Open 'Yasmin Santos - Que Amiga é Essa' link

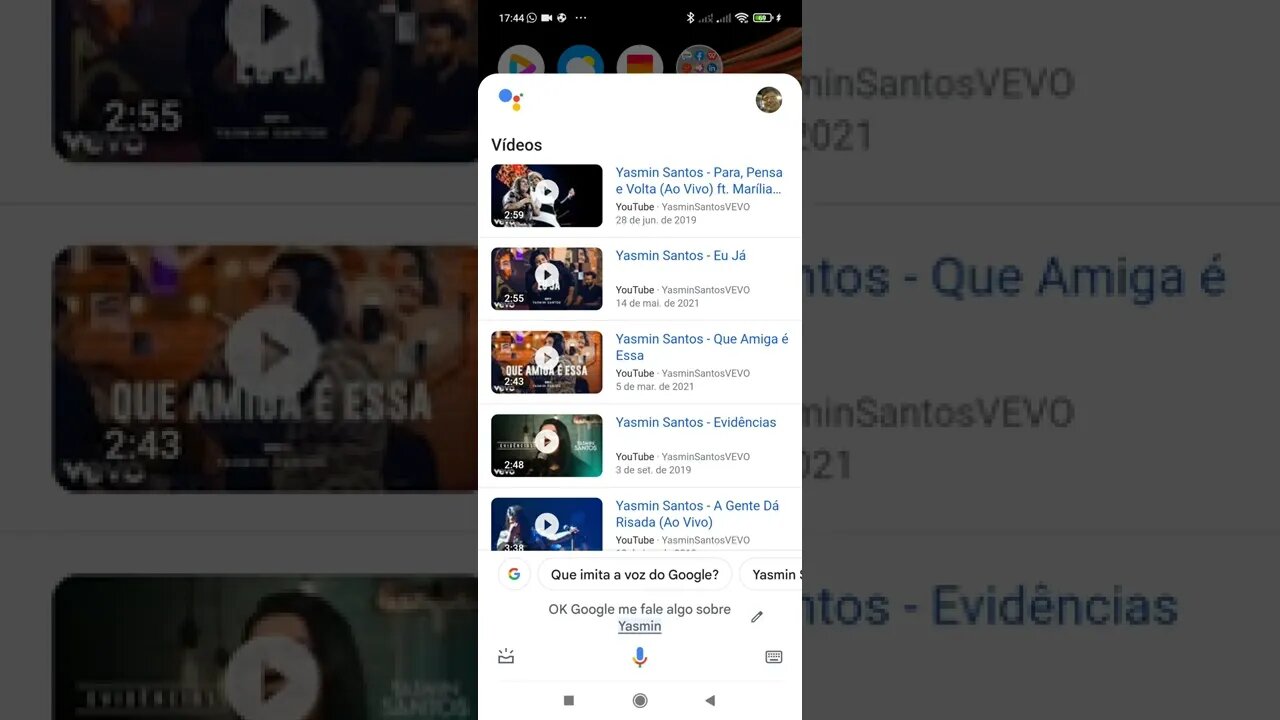coord(702,347)
